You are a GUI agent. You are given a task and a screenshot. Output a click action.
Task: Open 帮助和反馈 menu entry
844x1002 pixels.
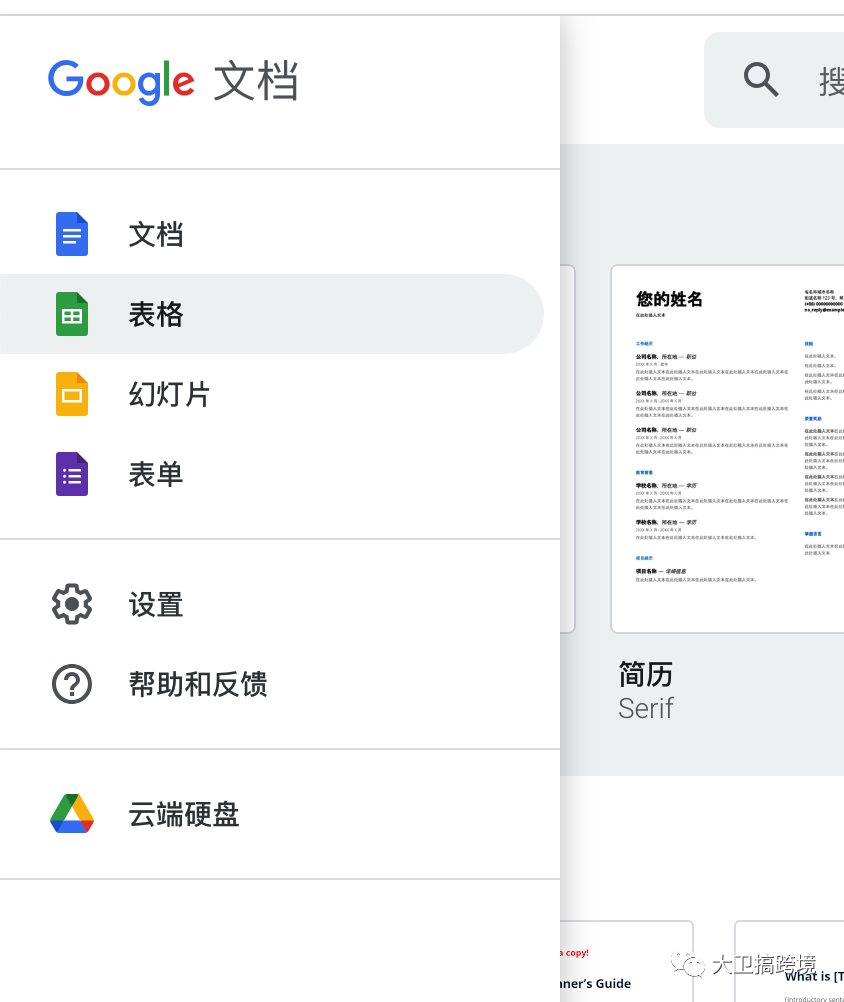click(272, 684)
